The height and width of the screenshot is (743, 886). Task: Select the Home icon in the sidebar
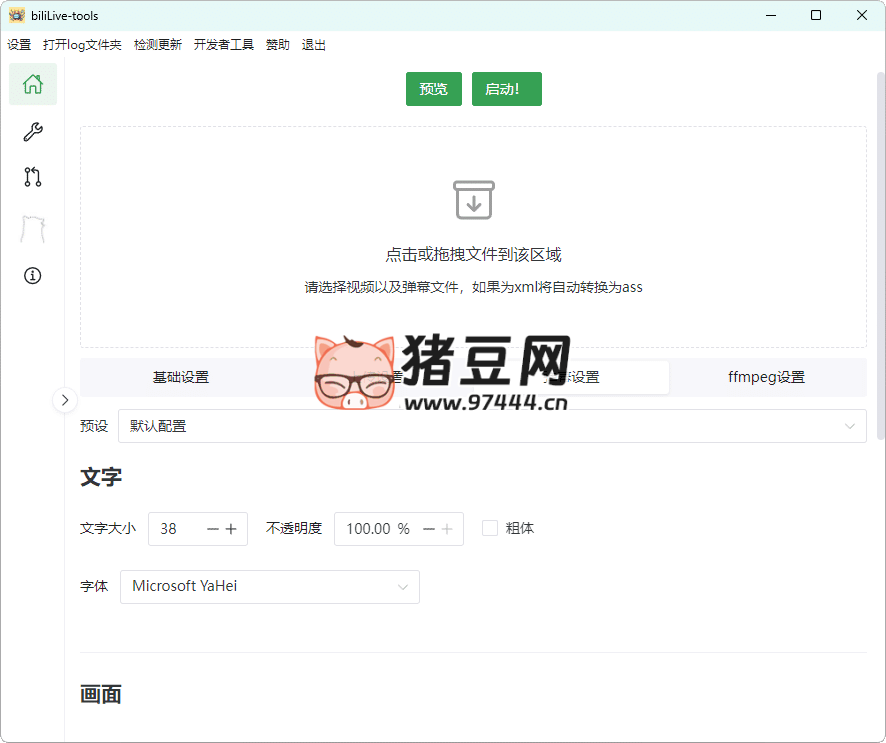click(32, 84)
